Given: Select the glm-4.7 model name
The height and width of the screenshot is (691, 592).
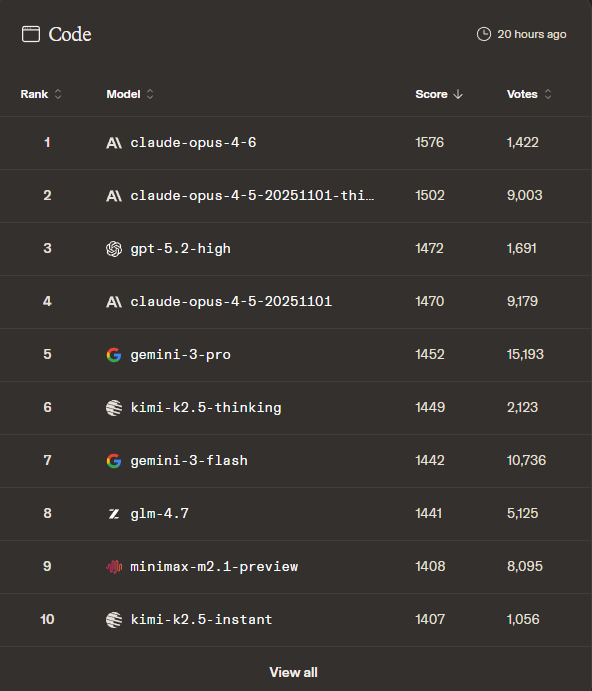Looking at the screenshot, I should [x=160, y=514].
